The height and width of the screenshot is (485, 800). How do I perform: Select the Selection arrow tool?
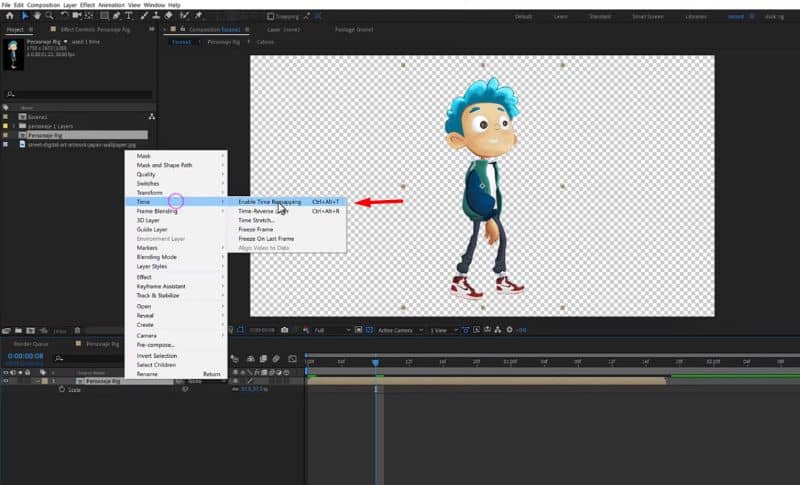23,16
